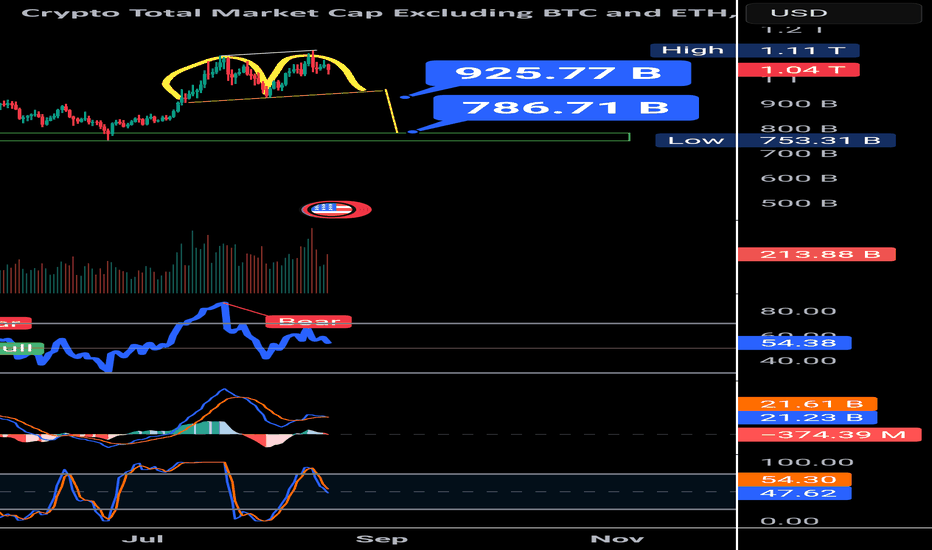Click the 100.00 stochastic scale label
This screenshot has height=550, width=932.
[x=807, y=463]
